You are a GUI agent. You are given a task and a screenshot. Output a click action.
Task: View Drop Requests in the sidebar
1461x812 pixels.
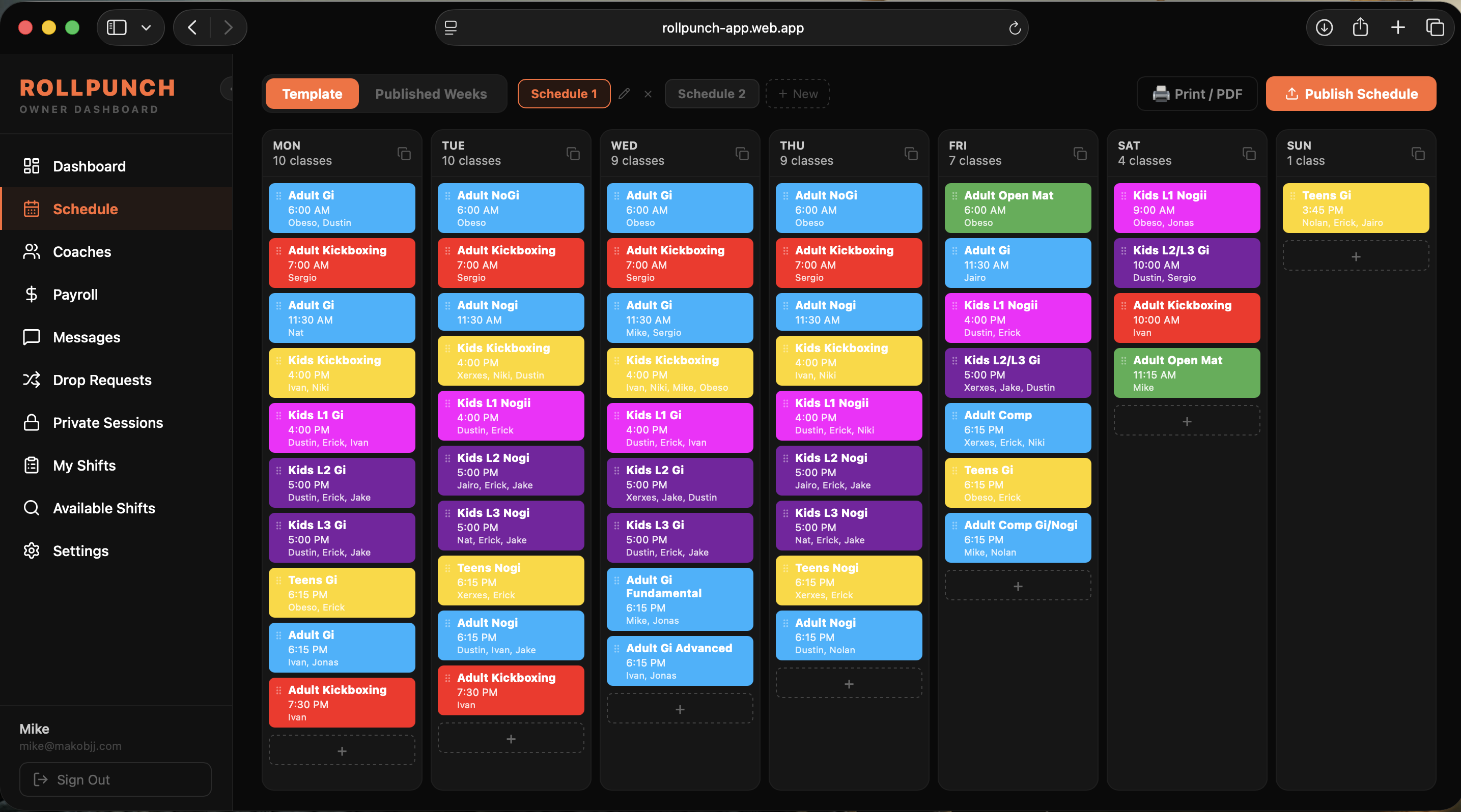[x=116, y=380]
